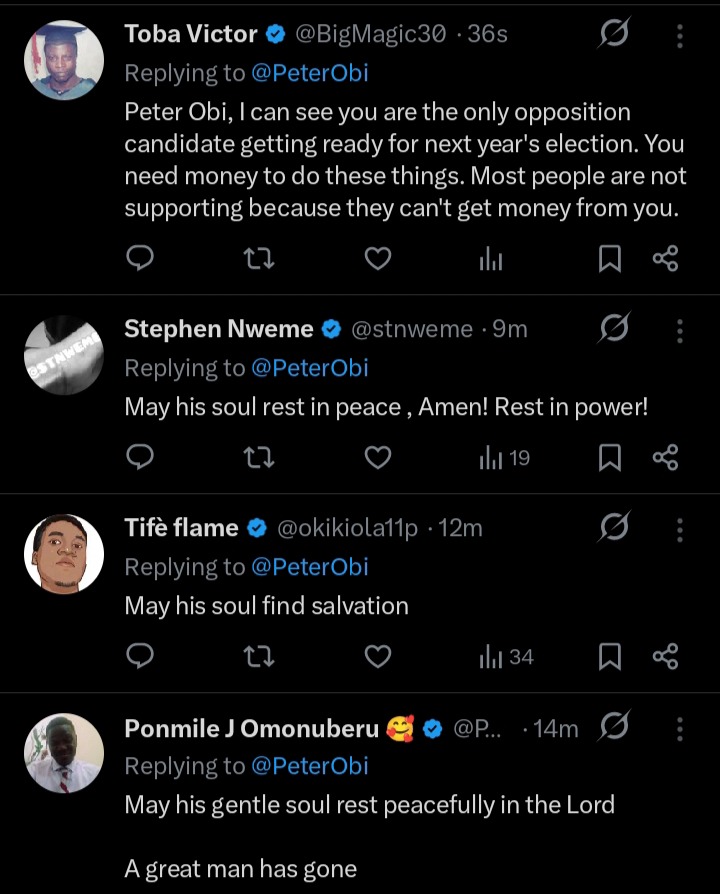Reply to Stephen Nweme's tweet
The image size is (720, 894).
(x=141, y=458)
